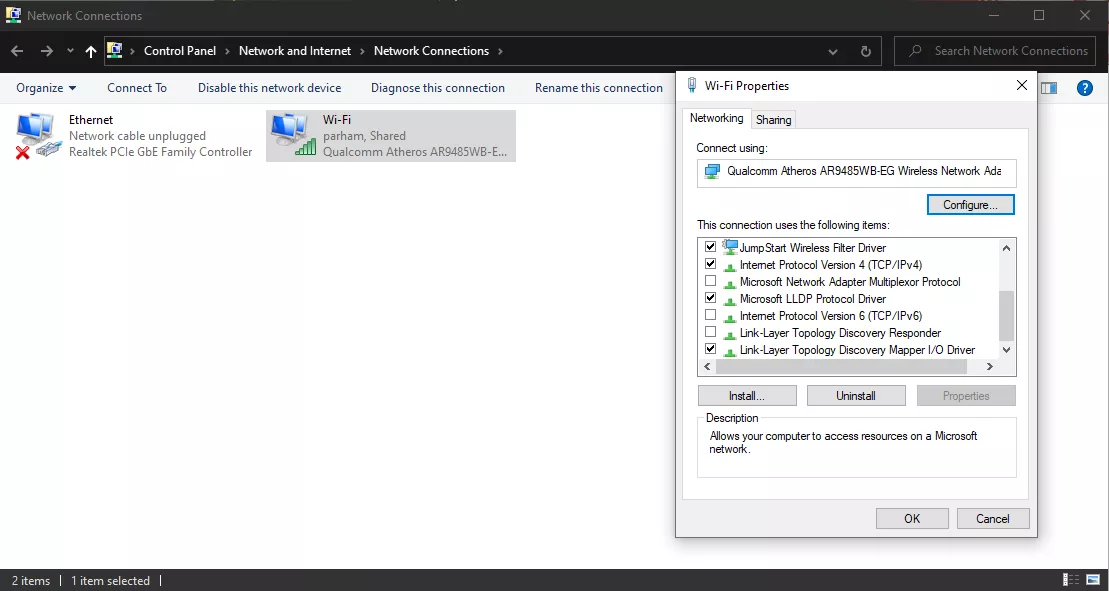Switch to details view icon in status bar

pos(1072,580)
